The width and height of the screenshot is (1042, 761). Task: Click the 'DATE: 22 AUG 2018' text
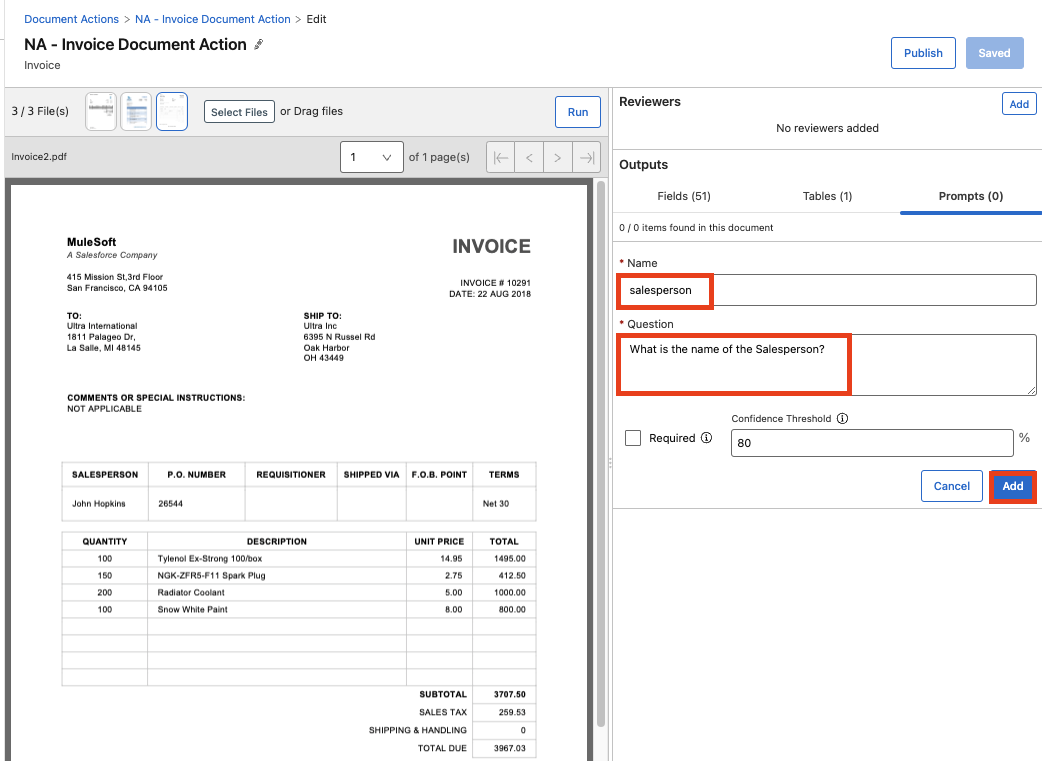490,294
